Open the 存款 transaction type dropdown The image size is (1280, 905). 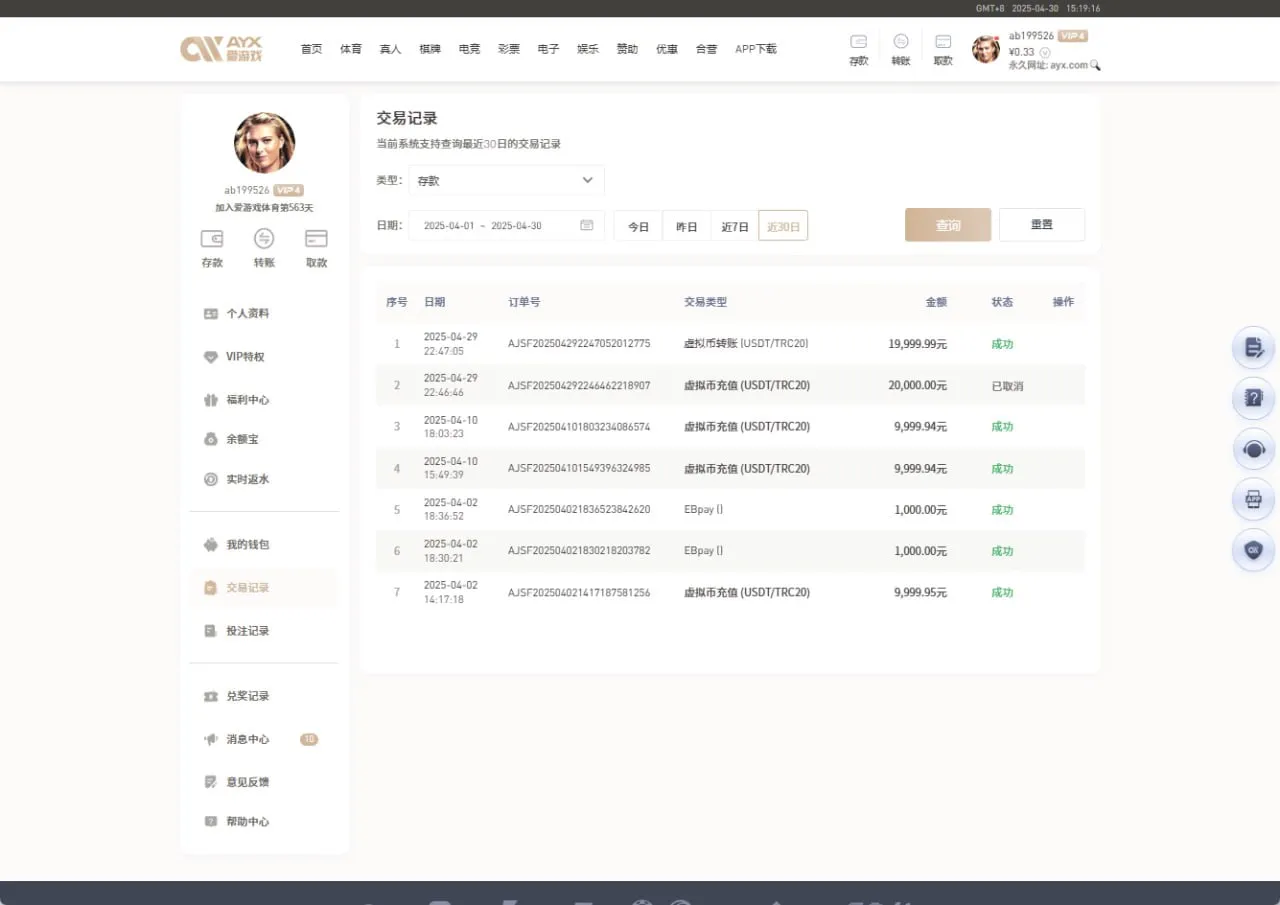click(505, 181)
